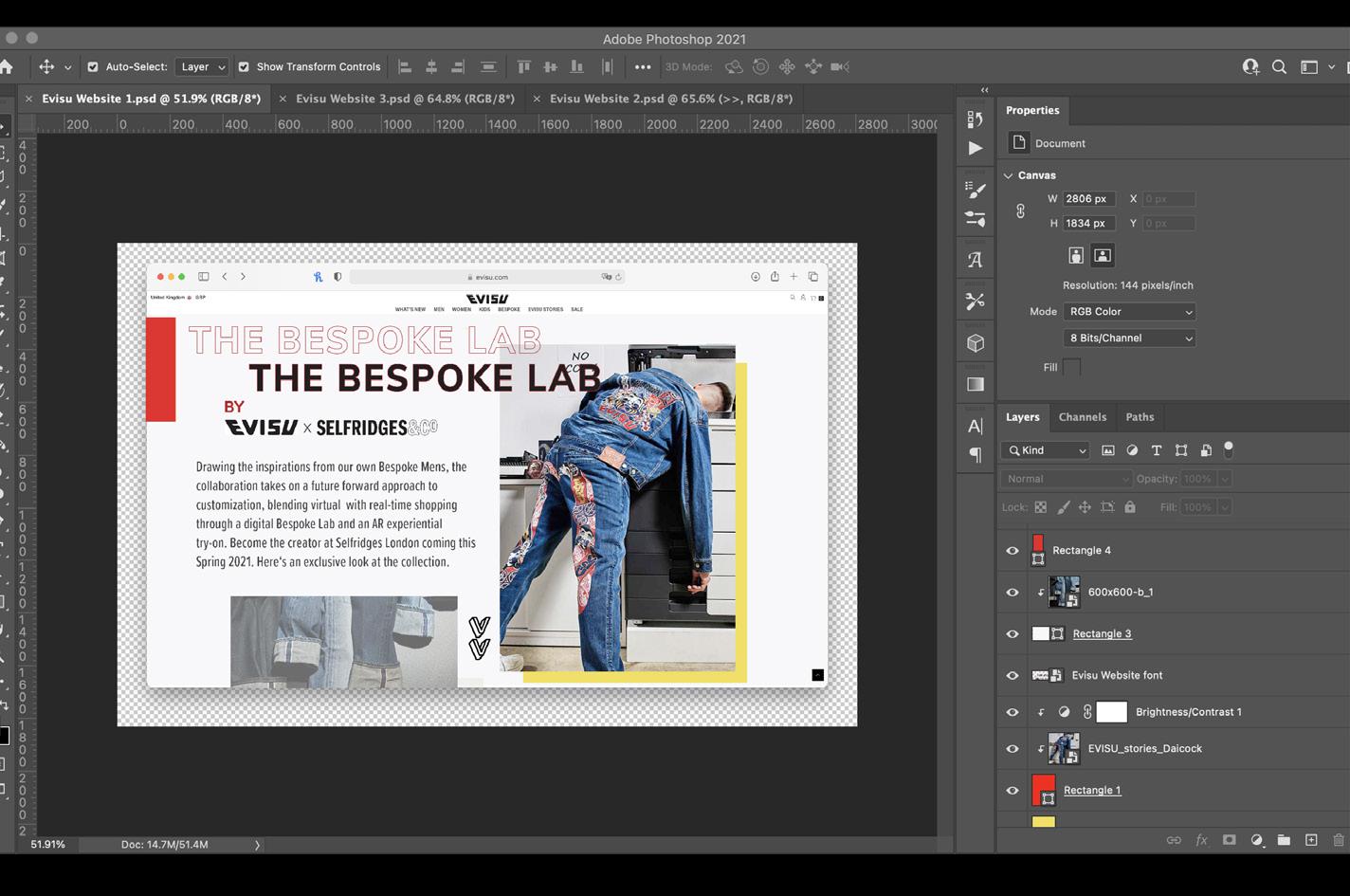
Task: Collapse the Canvas section
Action: pyautogui.click(x=1009, y=175)
